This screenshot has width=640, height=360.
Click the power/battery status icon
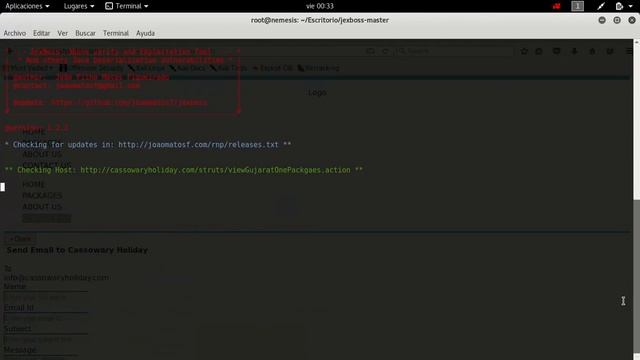(x=620, y=6)
